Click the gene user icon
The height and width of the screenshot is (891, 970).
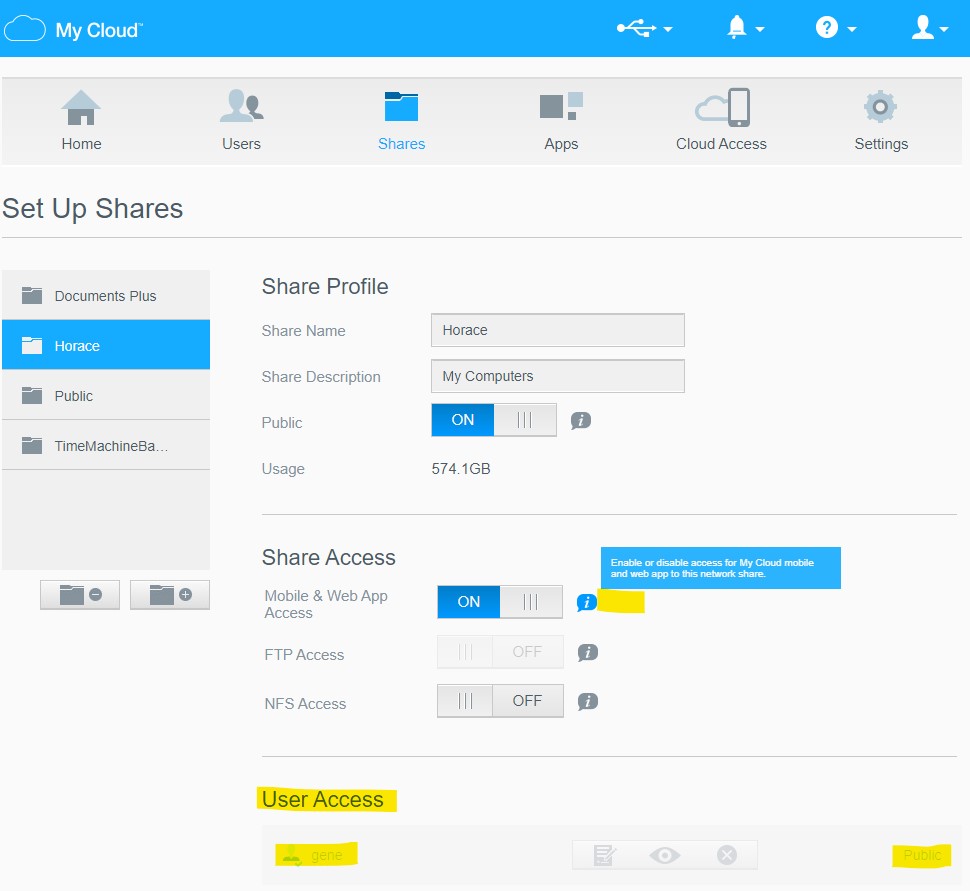pos(291,855)
